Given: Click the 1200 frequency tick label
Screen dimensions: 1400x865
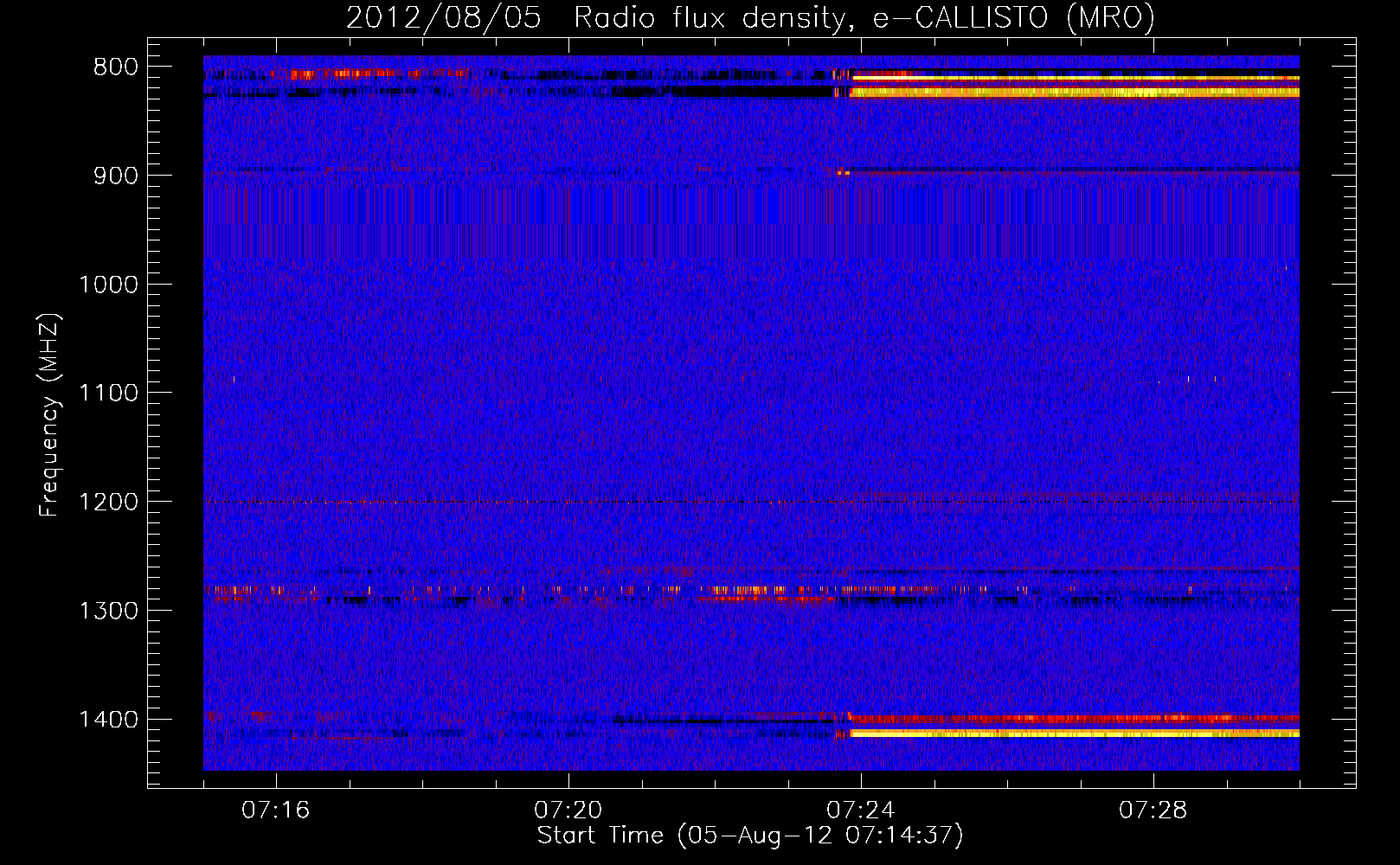Looking at the screenshot, I should [109, 503].
